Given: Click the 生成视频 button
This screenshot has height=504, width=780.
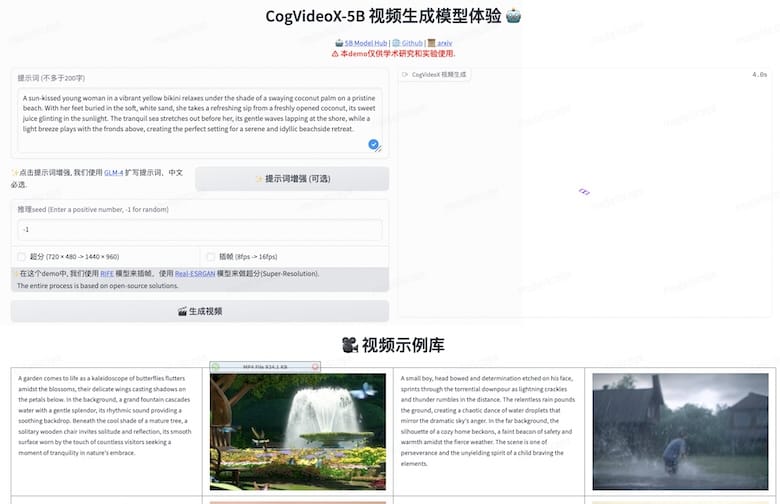Looking at the screenshot, I should coord(200,311).
